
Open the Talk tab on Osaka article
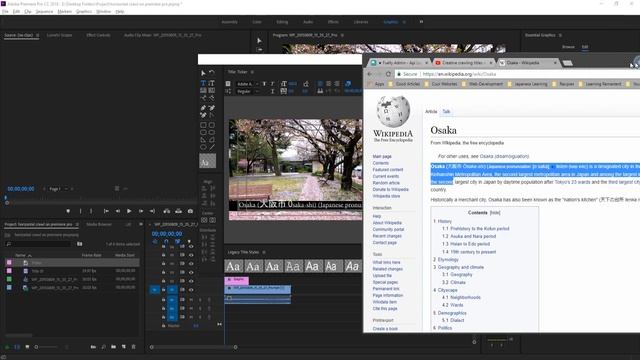point(446,111)
